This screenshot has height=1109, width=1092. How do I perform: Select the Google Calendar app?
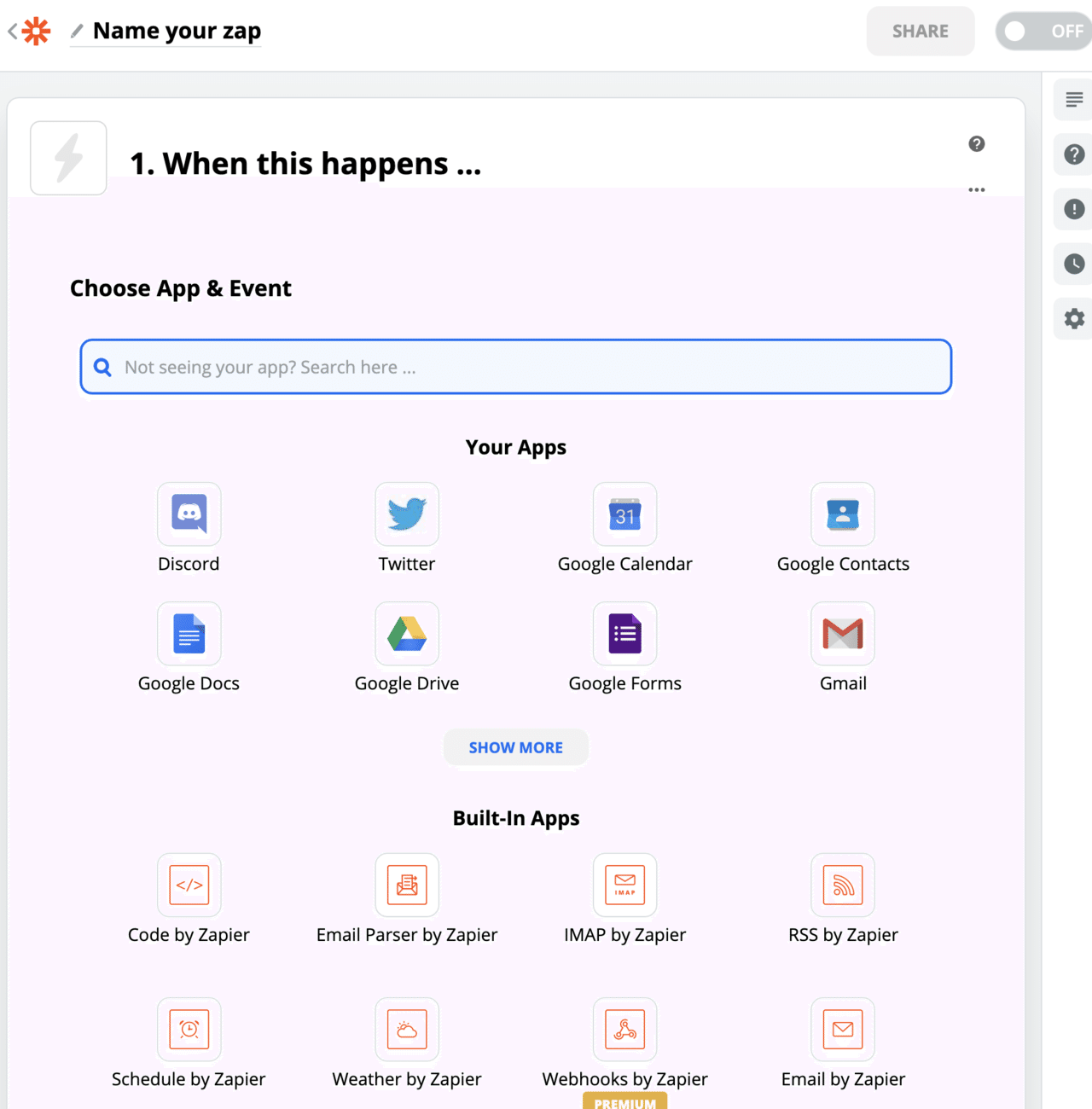625,529
